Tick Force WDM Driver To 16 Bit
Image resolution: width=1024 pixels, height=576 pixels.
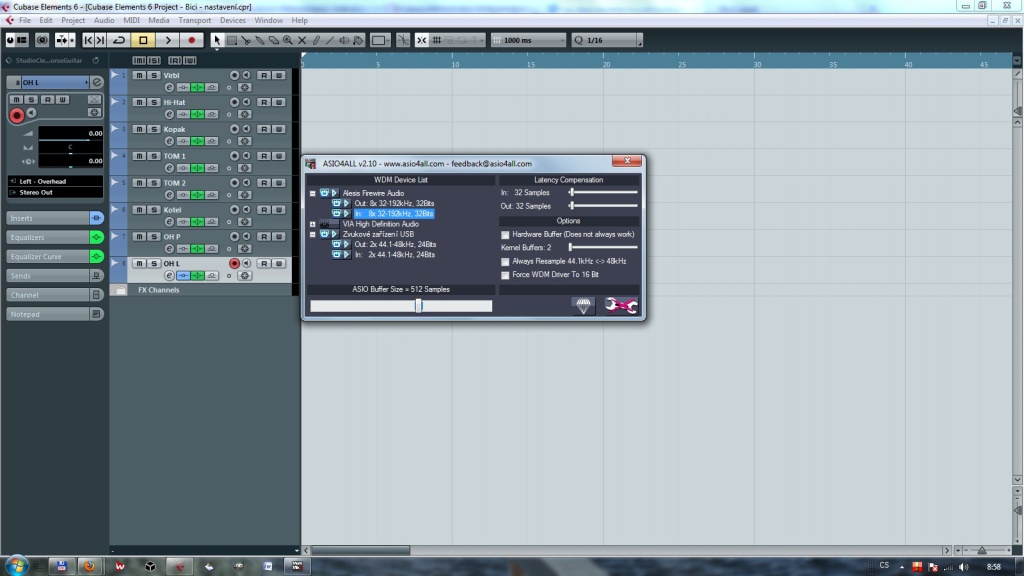[x=505, y=274]
